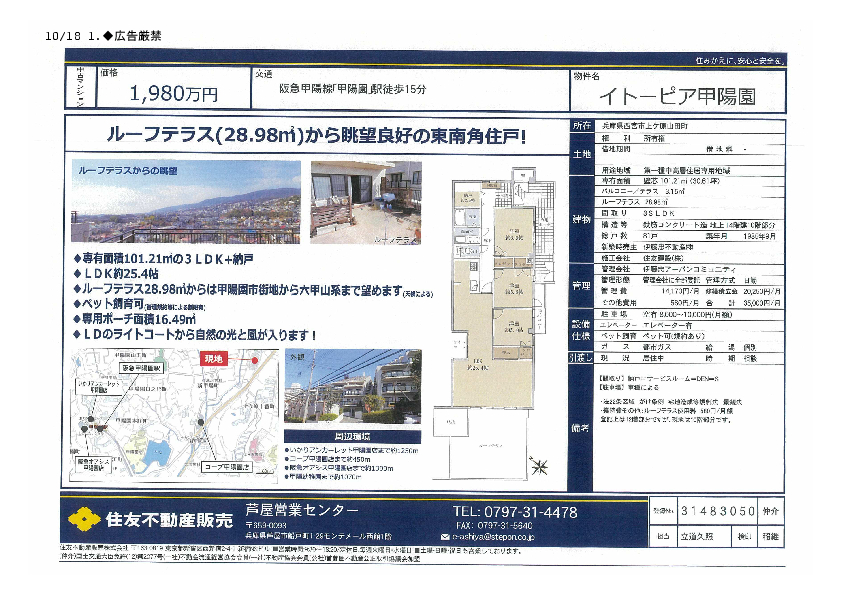
Task: Select the 管理 section label
Action: point(581,285)
